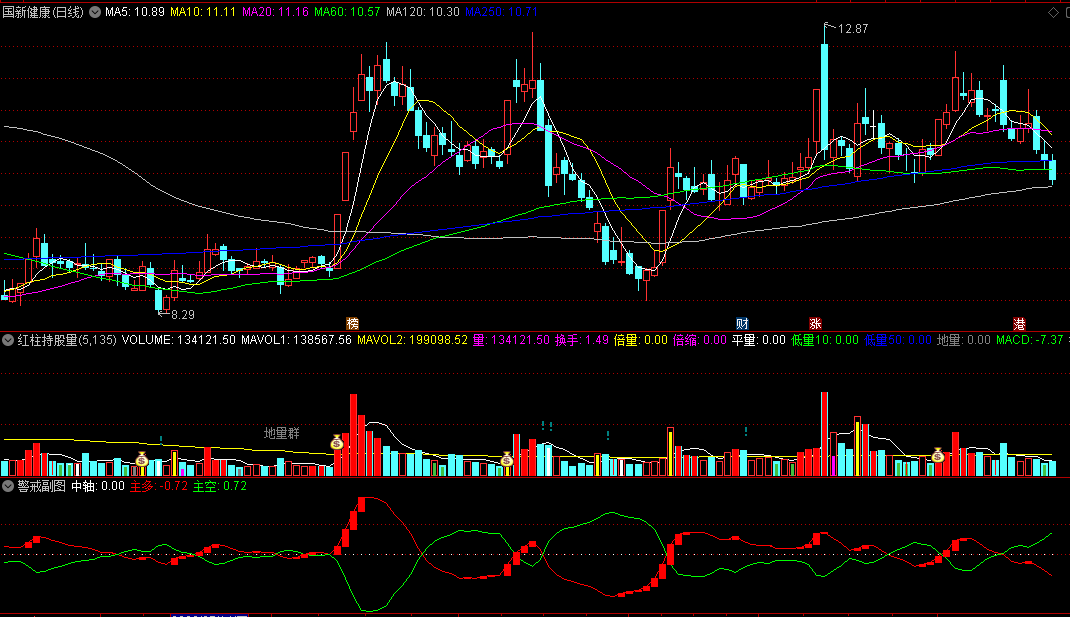Viewport: 1070px width, 617px height.
Task: Click the rightmost money bag icon in volume
Action: coord(938,455)
